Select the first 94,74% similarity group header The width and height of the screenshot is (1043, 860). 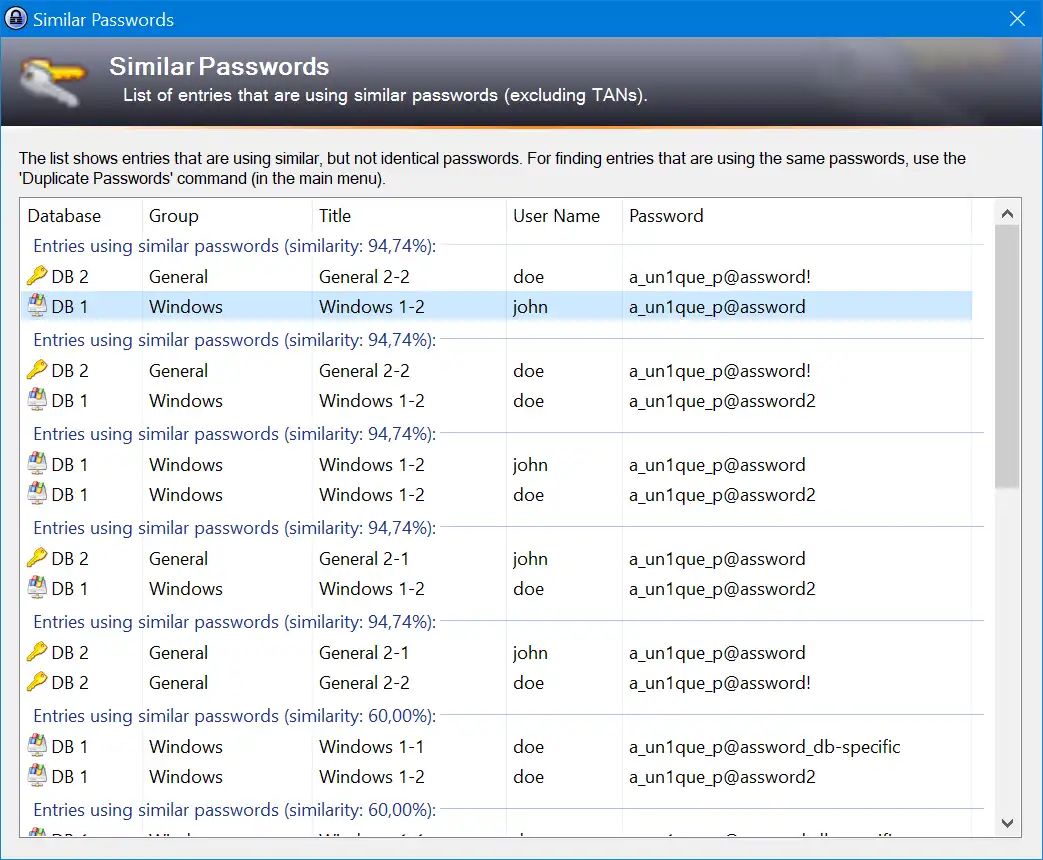click(x=234, y=246)
